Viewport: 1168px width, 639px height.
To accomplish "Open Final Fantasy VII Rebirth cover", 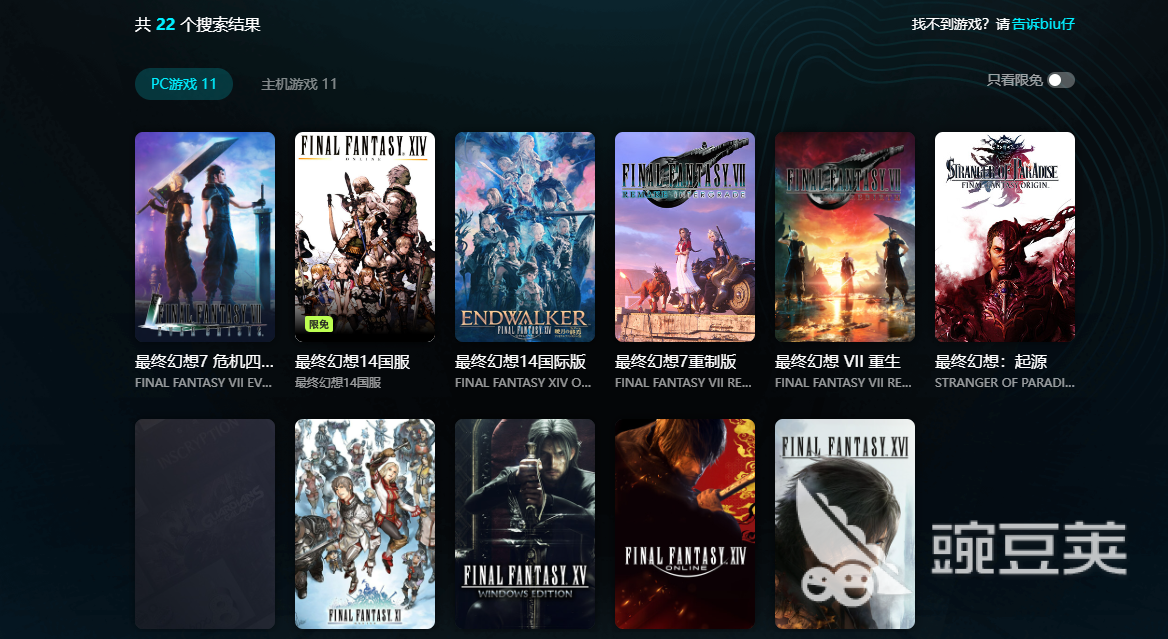I will click(845, 237).
